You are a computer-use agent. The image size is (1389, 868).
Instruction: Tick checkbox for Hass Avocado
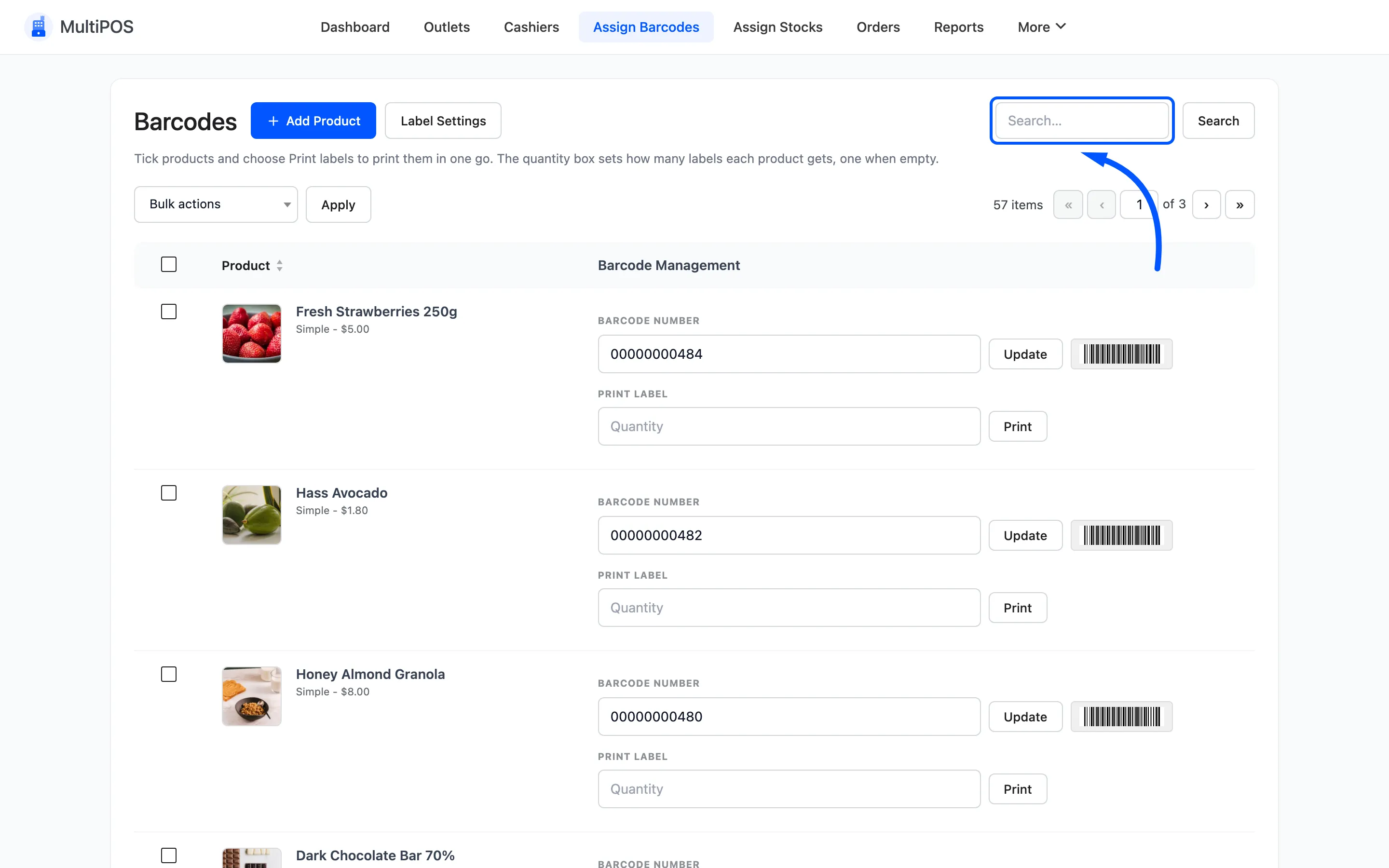[169, 493]
